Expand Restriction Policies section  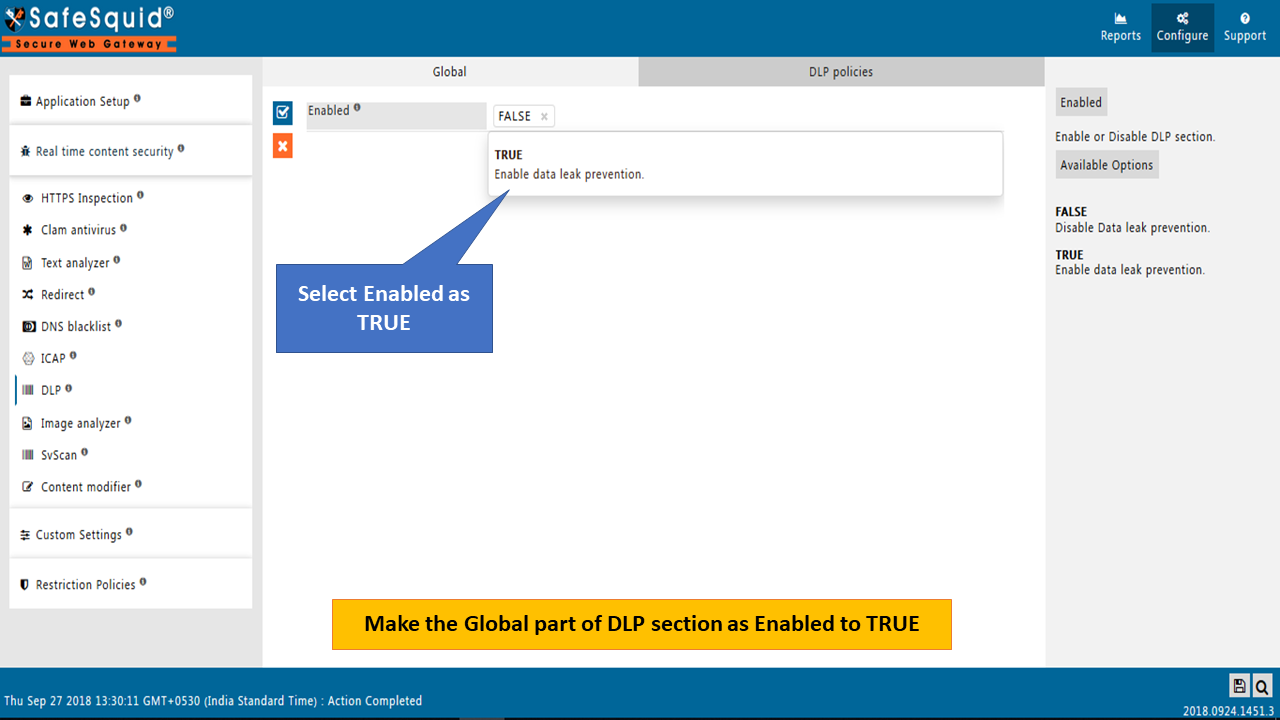[131, 585]
